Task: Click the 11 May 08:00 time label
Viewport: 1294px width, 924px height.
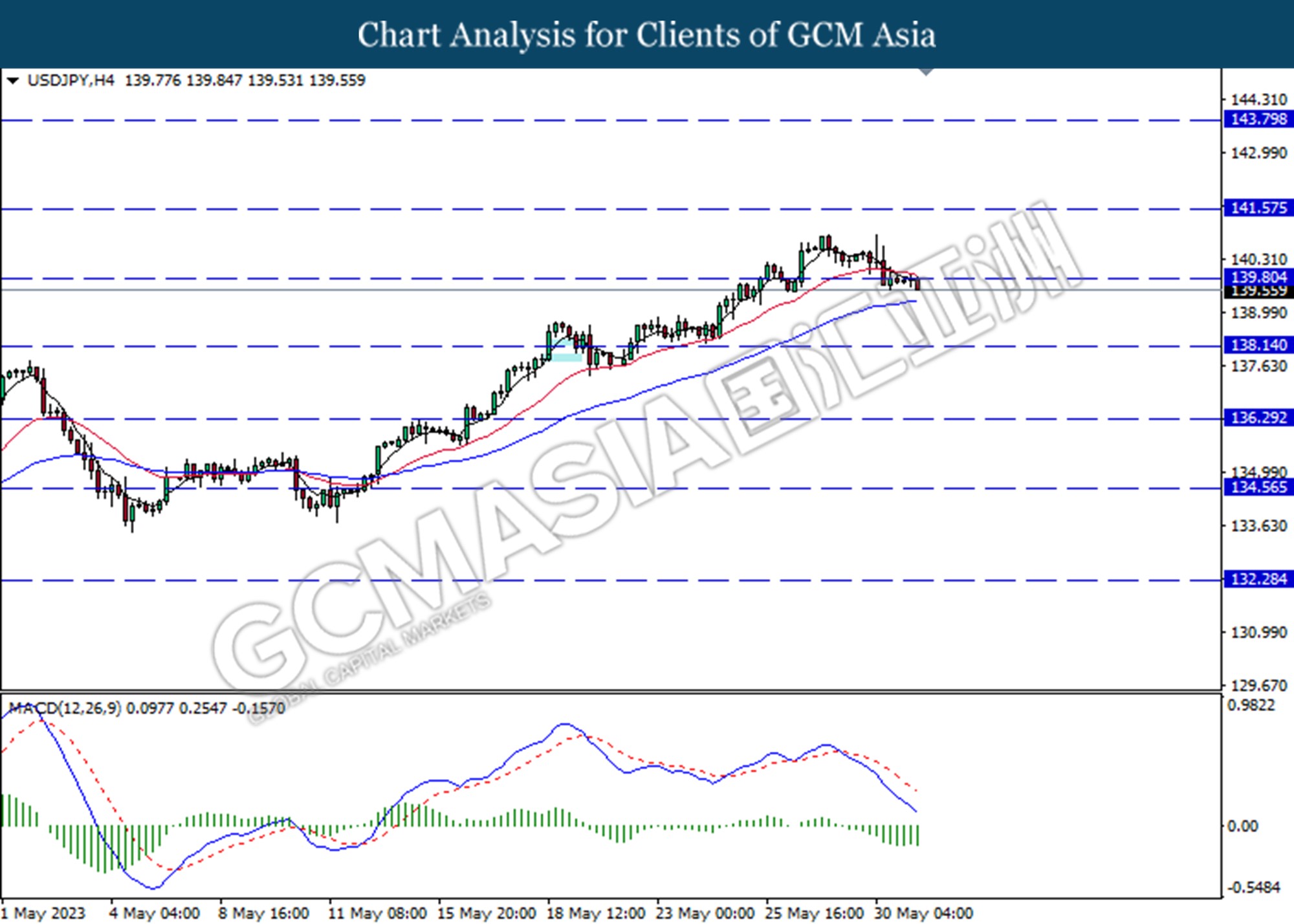Action: pos(377,913)
